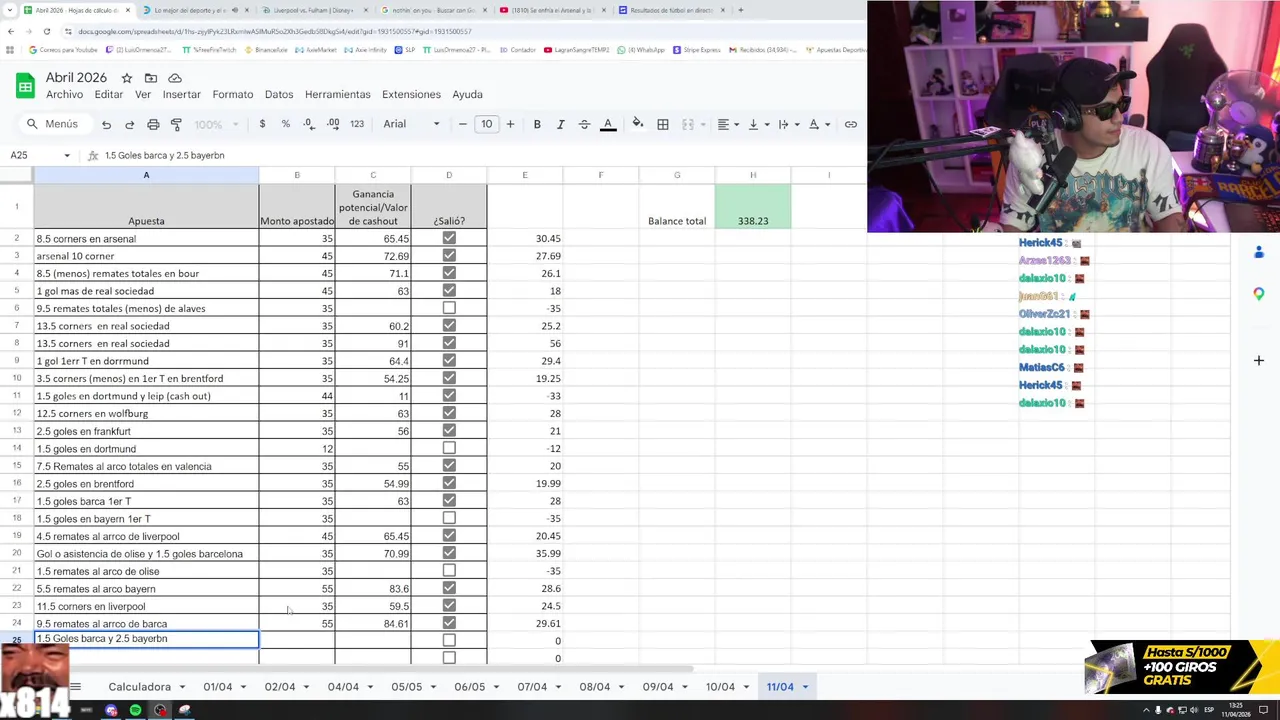Open the 11/04 sheet tab options arrow
Image resolution: width=1280 pixels, height=720 pixels.
pyautogui.click(x=805, y=687)
